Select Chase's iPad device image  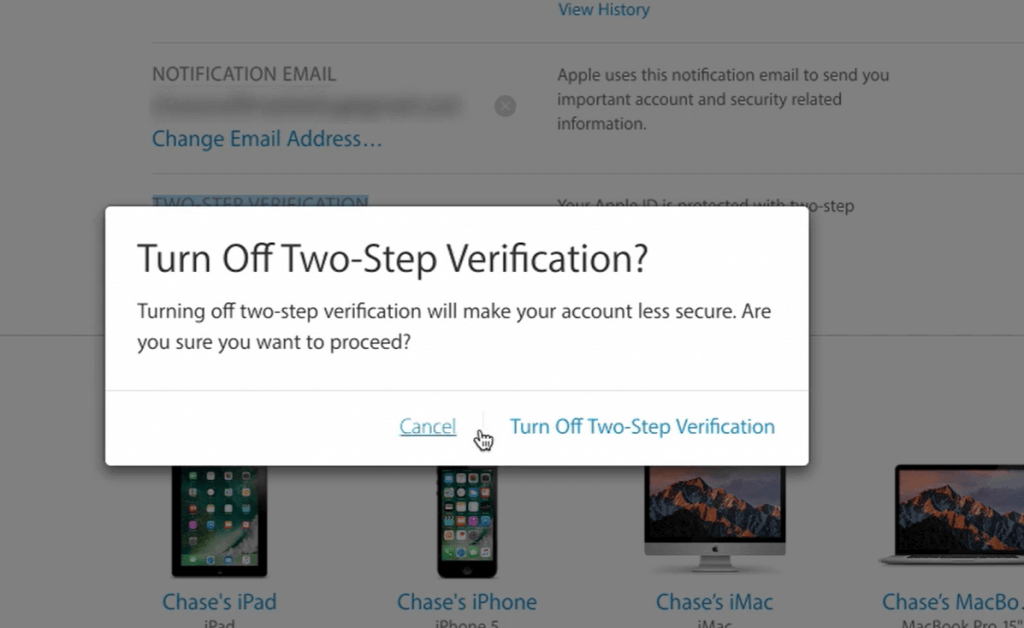[219, 521]
